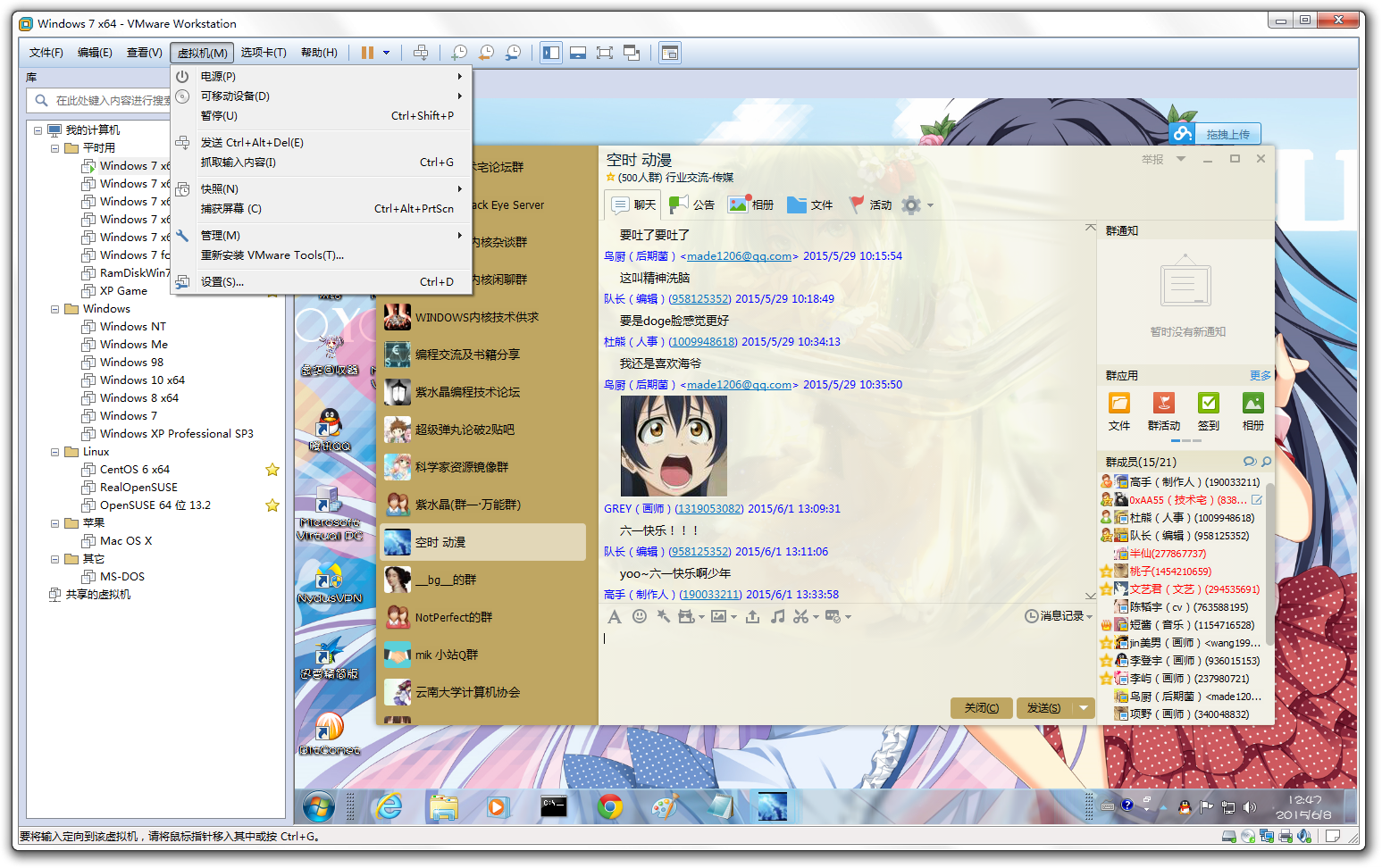Click the search magnifier icon beside 群成员

[x=1266, y=462]
